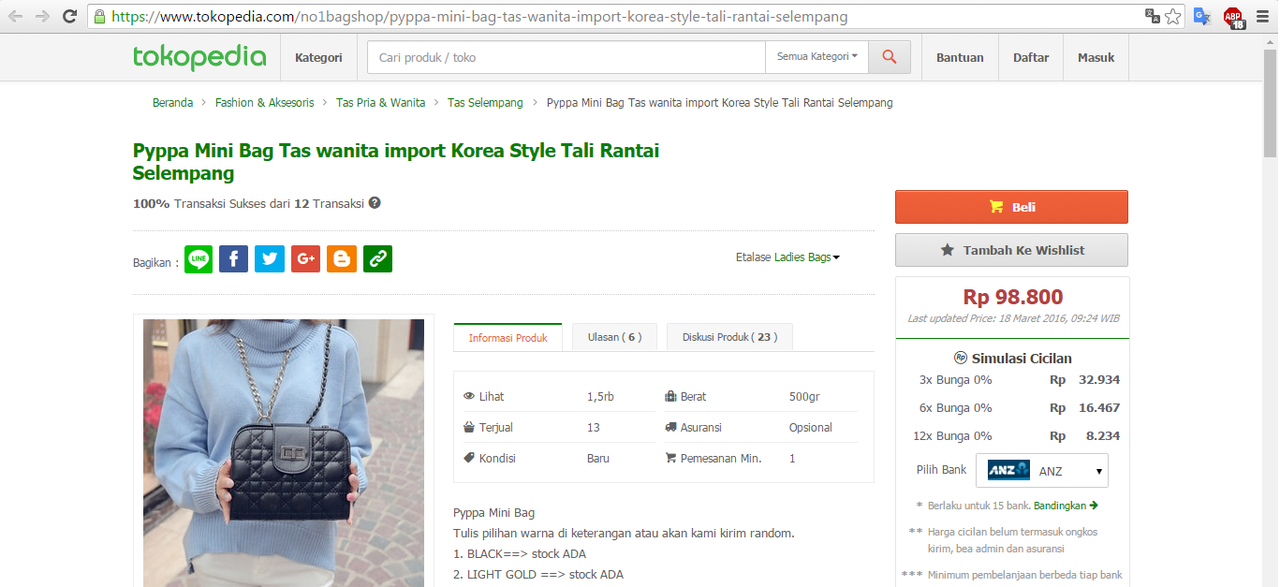1280x587 pixels.
Task: Click the browser address bar URL
Action: pyautogui.click(x=480, y=16)
